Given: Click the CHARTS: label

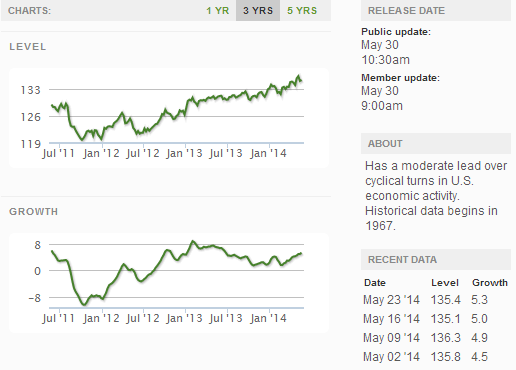Looking at the screenshot, I should click(x=29, y=11).
